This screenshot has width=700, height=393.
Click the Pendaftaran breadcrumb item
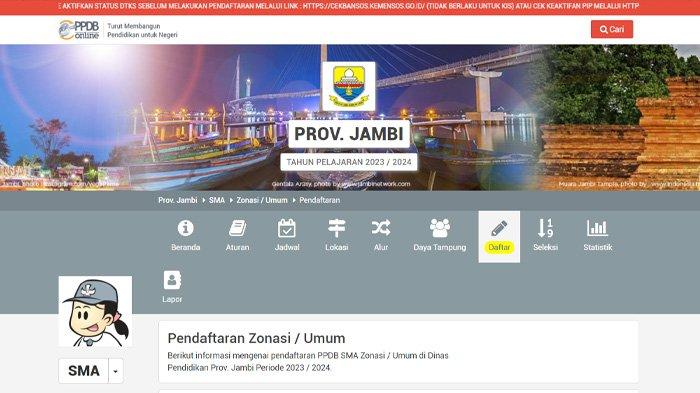tap(320, 201)
